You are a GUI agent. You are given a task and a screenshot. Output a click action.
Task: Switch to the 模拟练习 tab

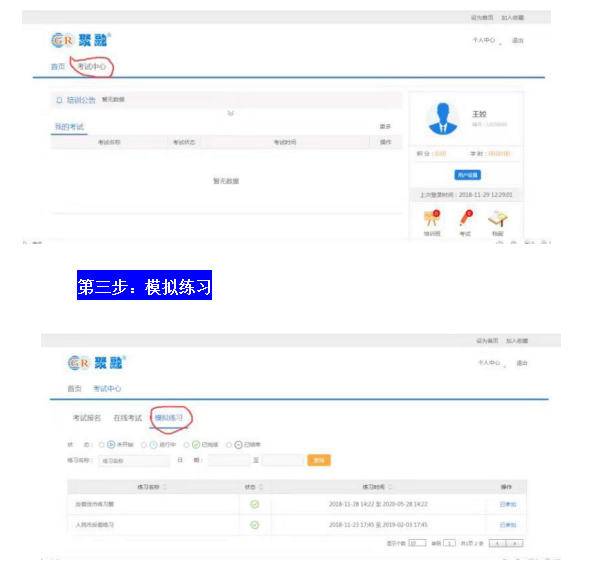(169, 417)
